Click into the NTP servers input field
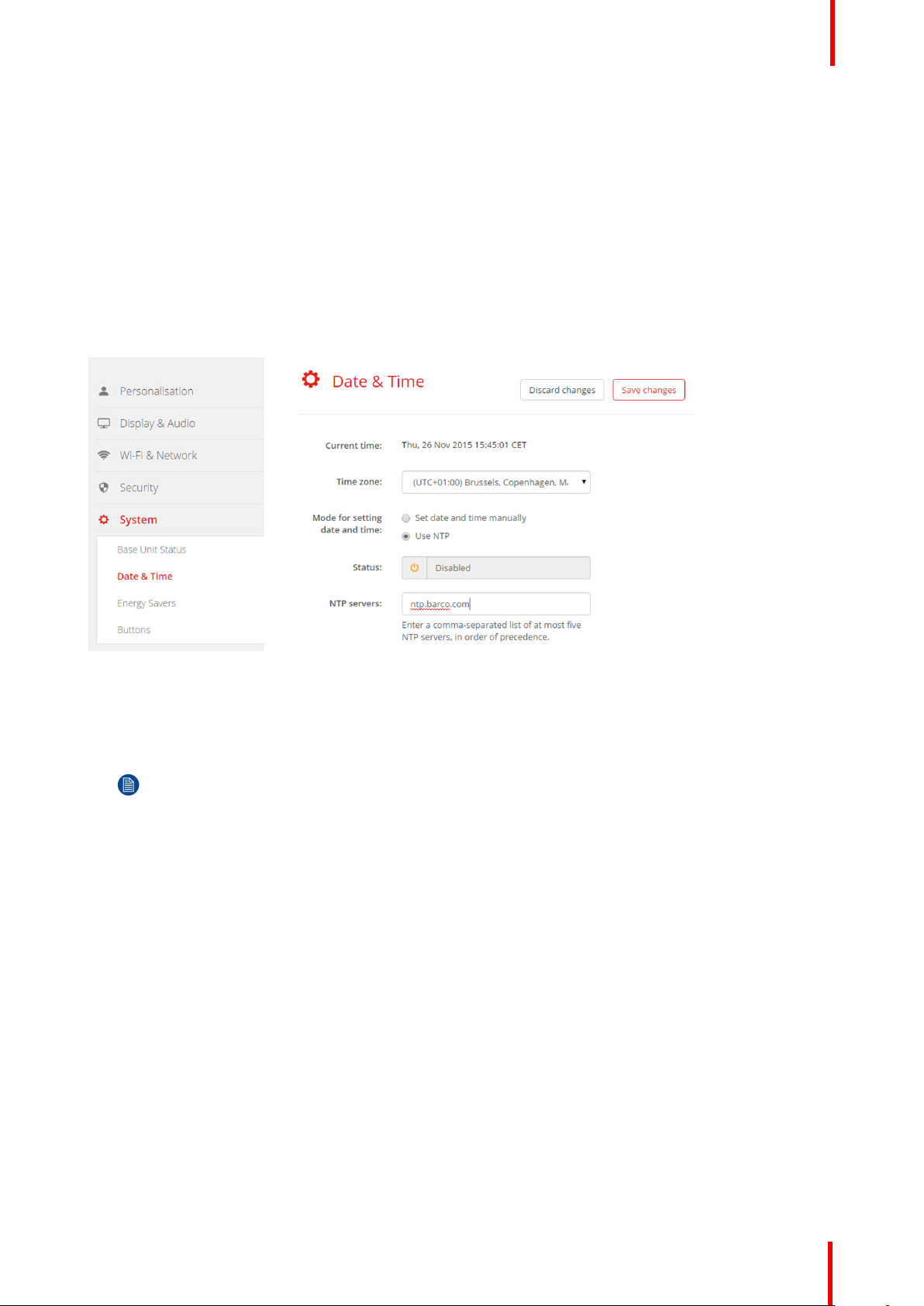Screen dimensions: 924x1306 496,604
